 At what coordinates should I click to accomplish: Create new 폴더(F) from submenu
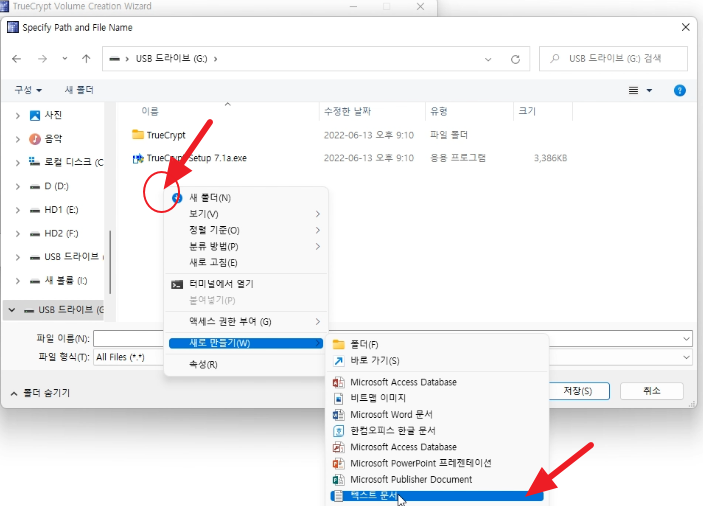tap(437, 344)
